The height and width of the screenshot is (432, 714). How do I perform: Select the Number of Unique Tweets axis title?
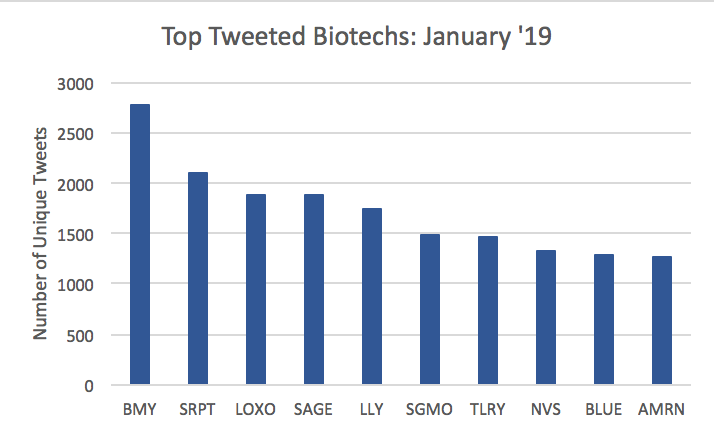coord(40,234)
